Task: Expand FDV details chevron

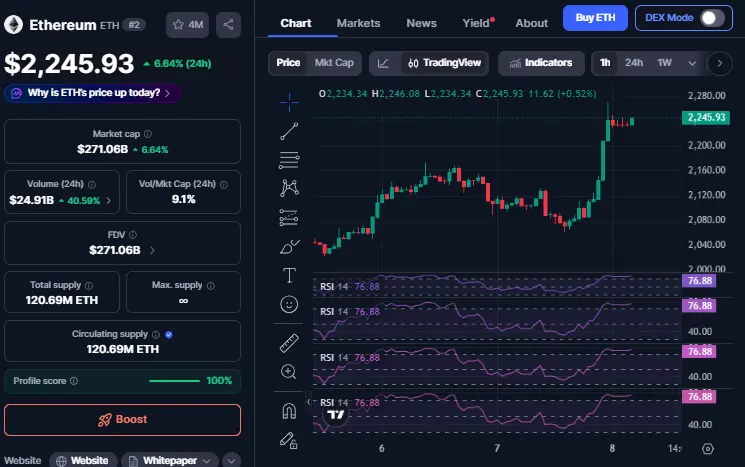Action: pos(152,250)
